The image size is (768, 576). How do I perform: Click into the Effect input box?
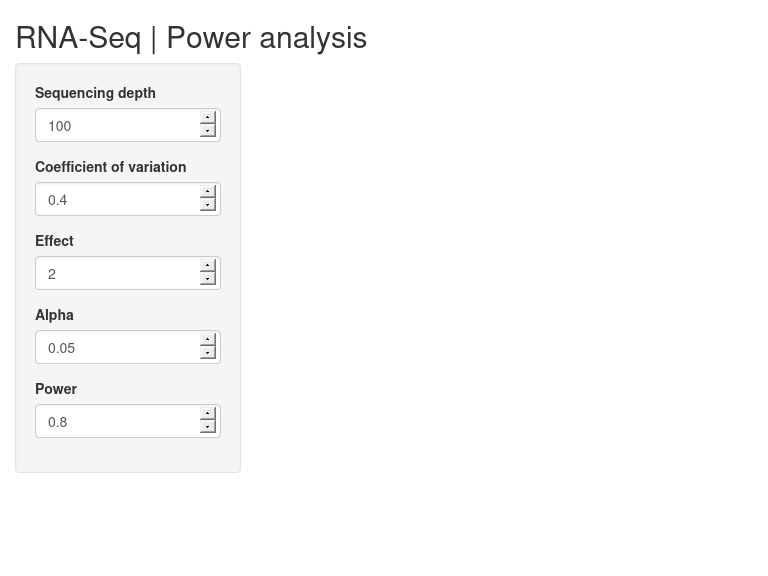point(118,273)
